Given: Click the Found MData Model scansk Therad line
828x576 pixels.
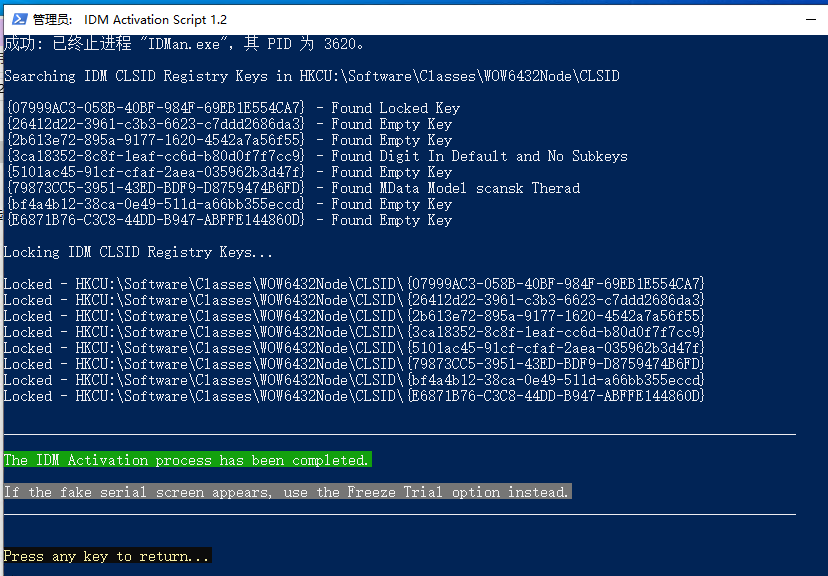Looking at the screenshot, I should [292, 188].
